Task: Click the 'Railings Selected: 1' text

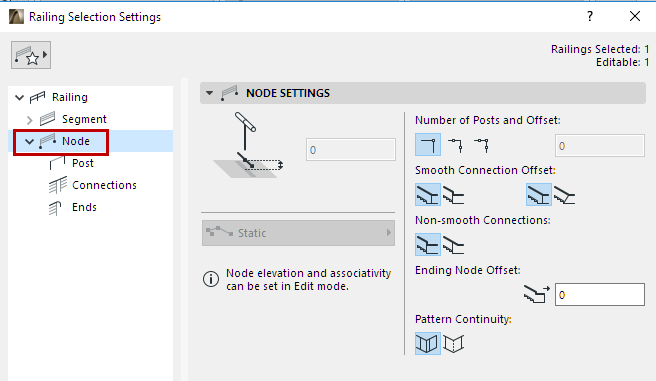Action: tap(600, 49)
